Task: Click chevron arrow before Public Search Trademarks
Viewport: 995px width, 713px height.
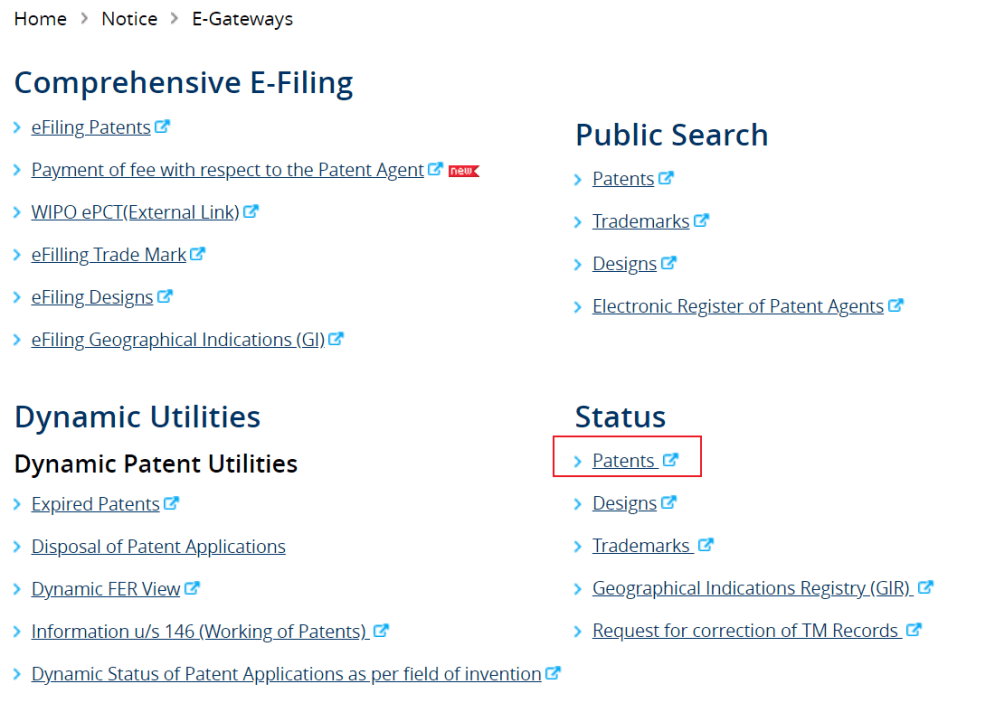Action: click(x=577, y=222)
